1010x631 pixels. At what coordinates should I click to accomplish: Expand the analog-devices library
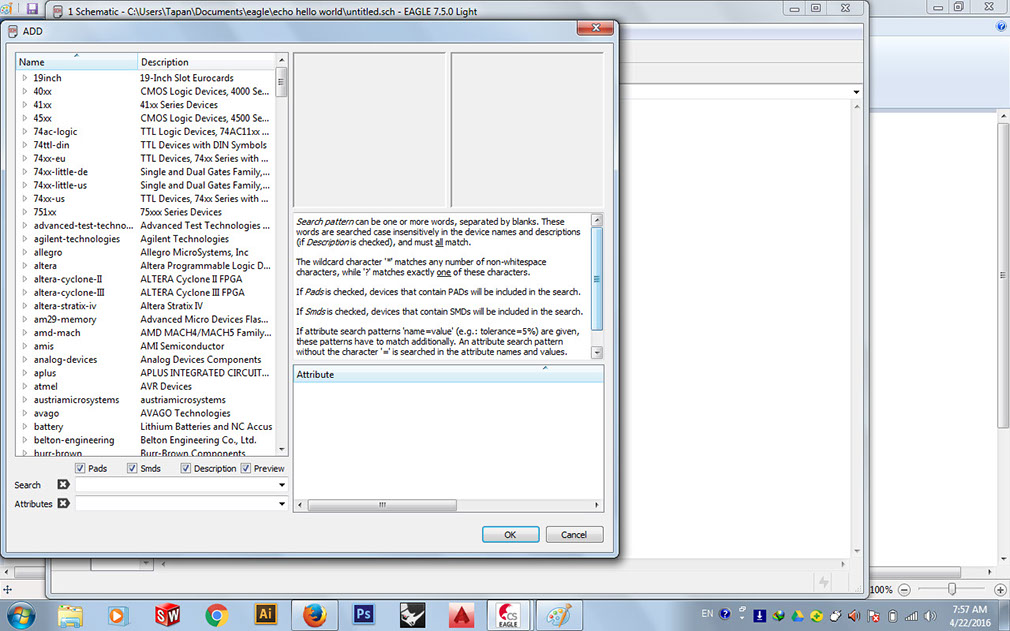(x=24, y=359)
